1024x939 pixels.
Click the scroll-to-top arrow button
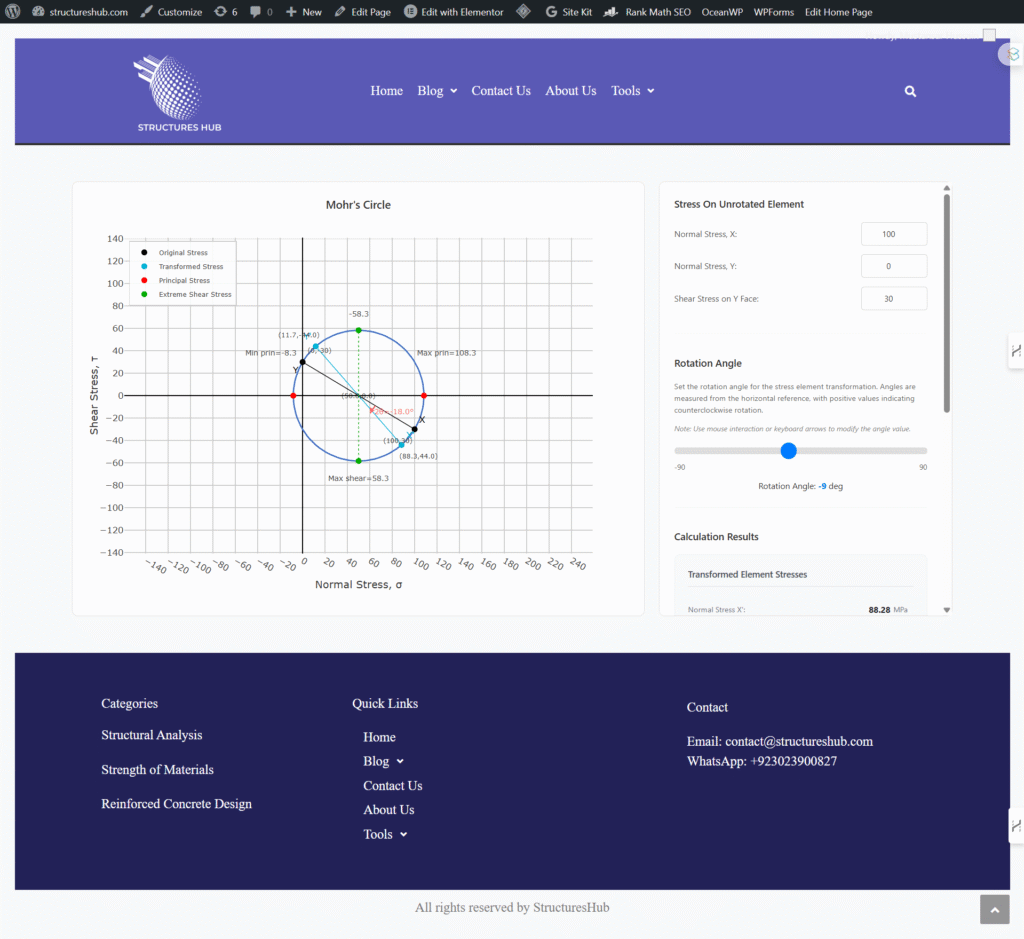point(994,909)
